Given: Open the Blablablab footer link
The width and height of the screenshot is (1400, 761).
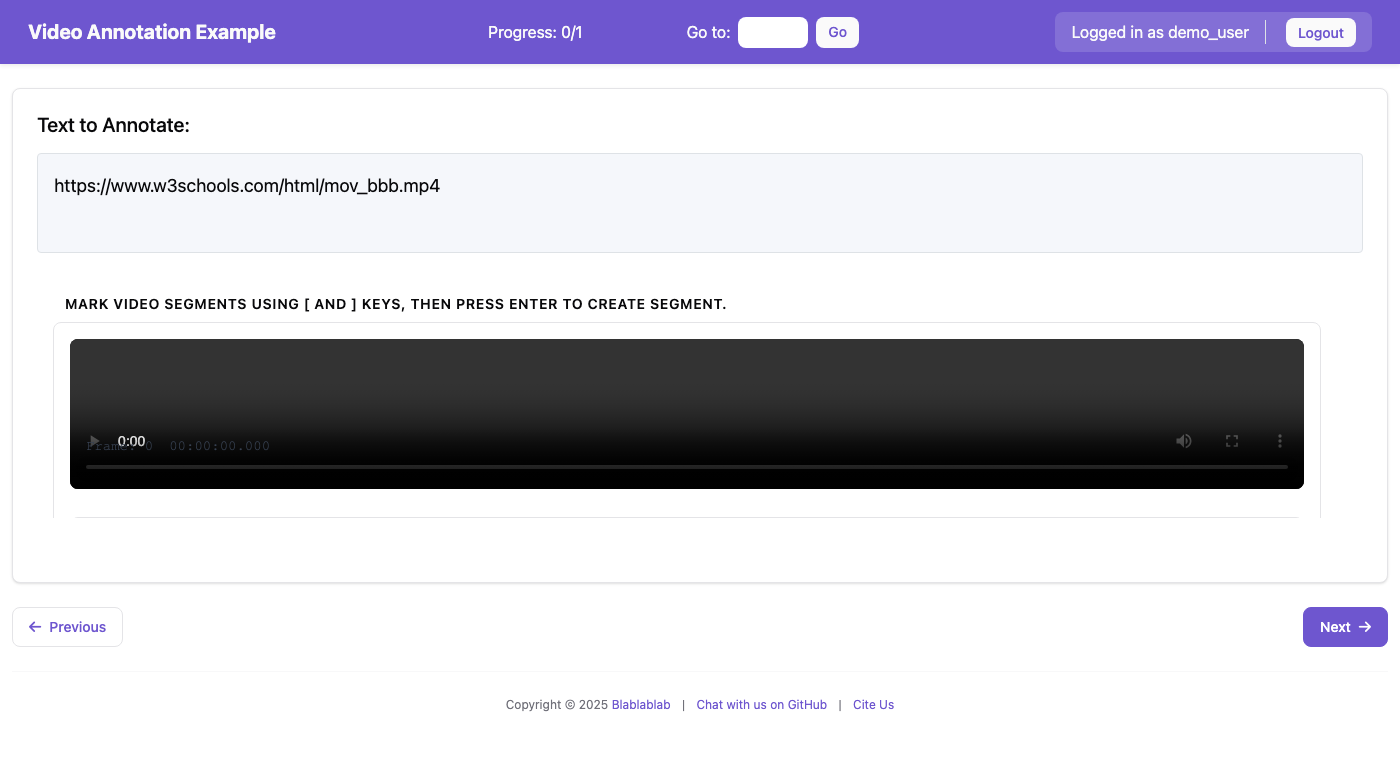Looking at the screenshot, I should 641,705.
